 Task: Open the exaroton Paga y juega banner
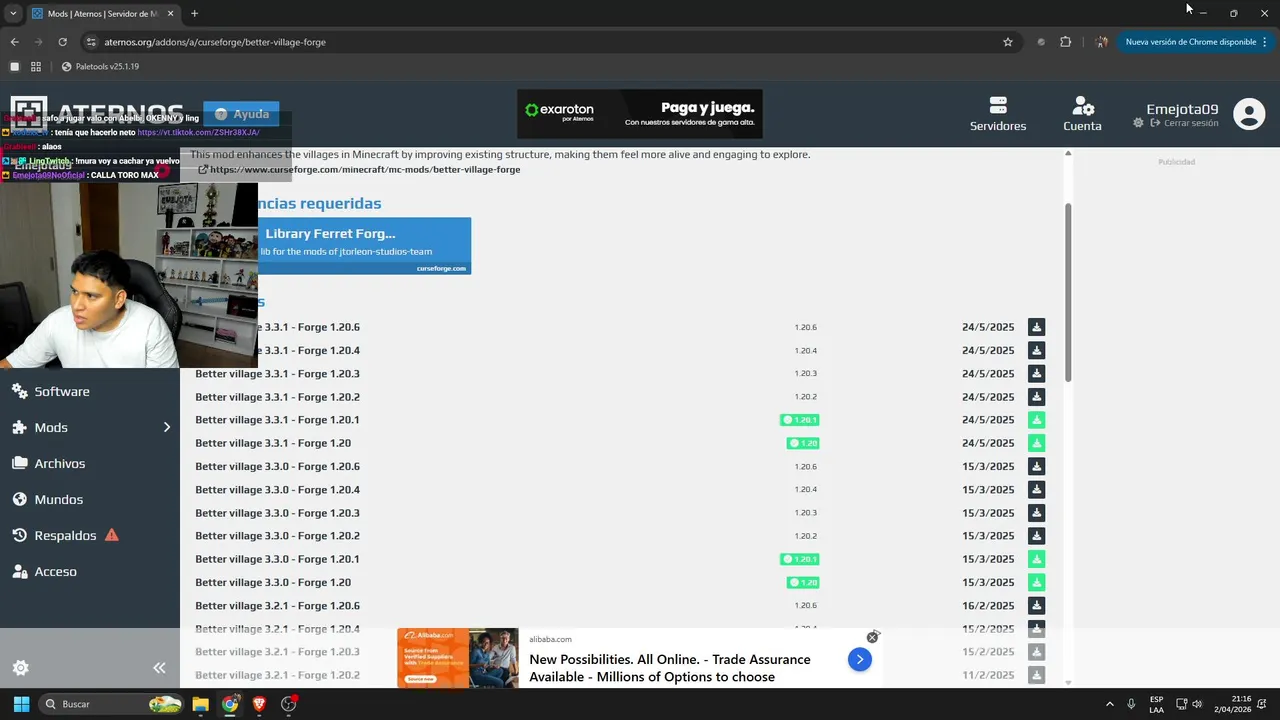pyautogui.click(x=640, y=114)
